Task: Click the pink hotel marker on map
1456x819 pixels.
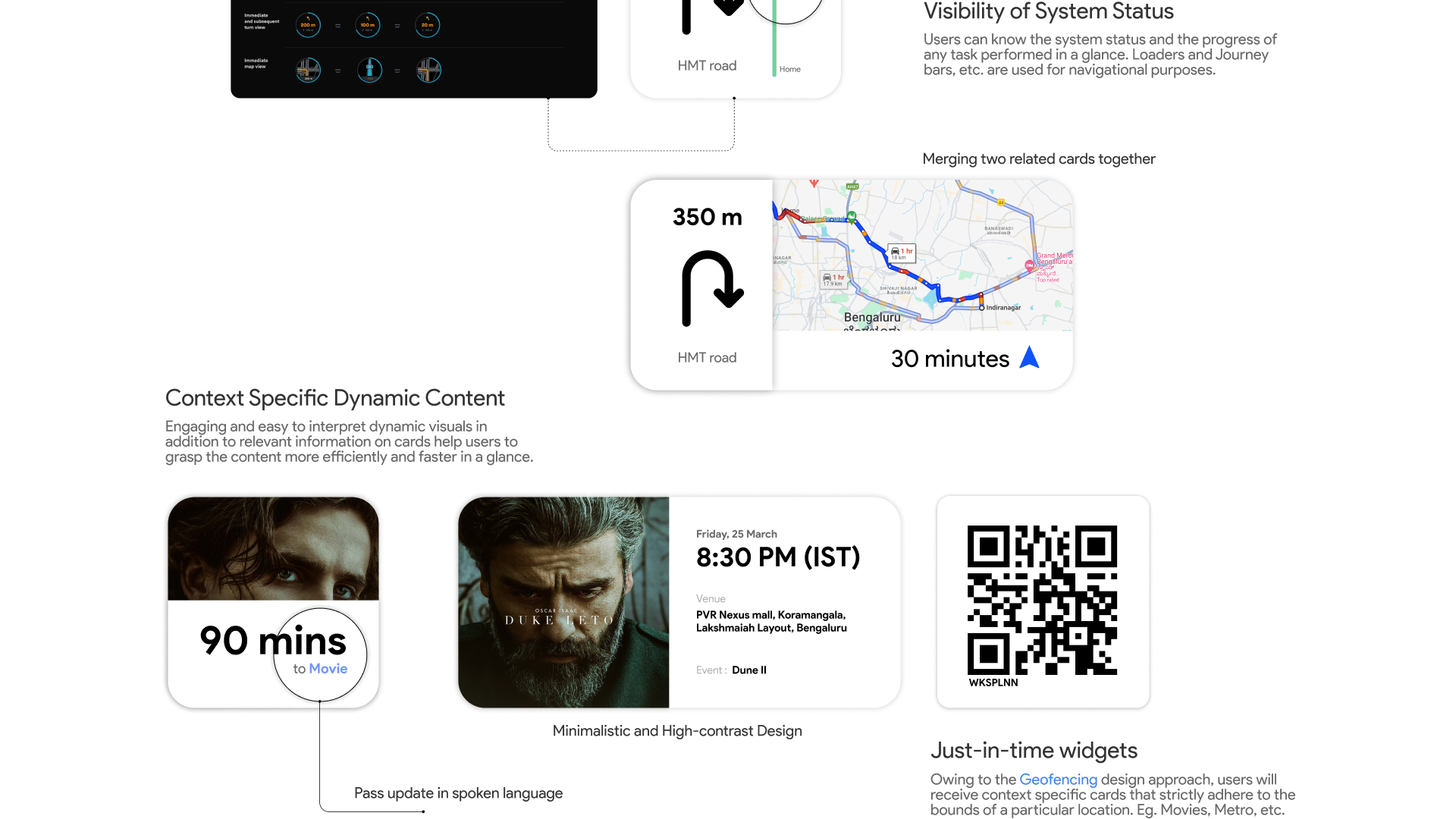Action: [x=1029, y=266]
